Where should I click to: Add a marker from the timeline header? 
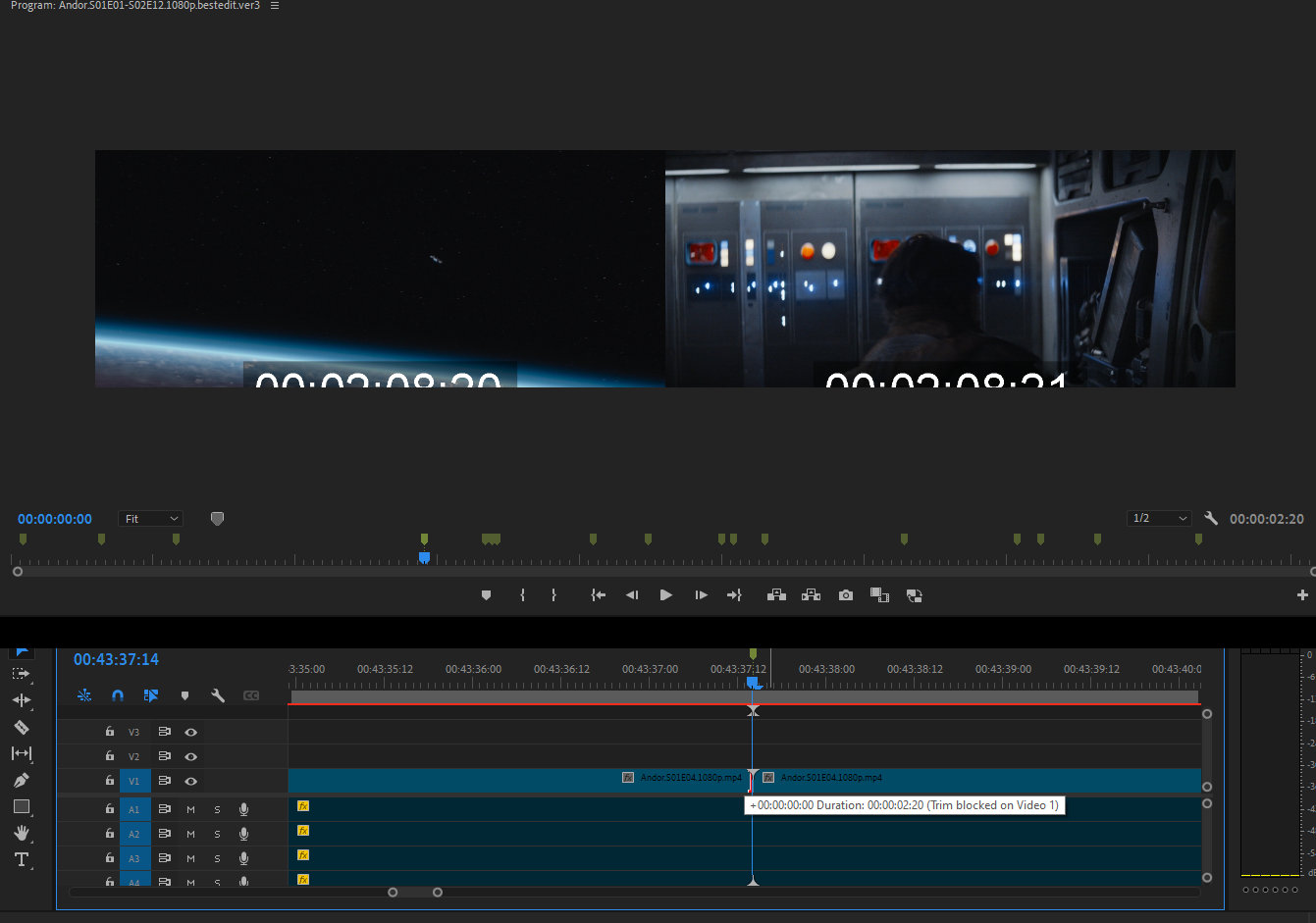(x=184, y=695)
